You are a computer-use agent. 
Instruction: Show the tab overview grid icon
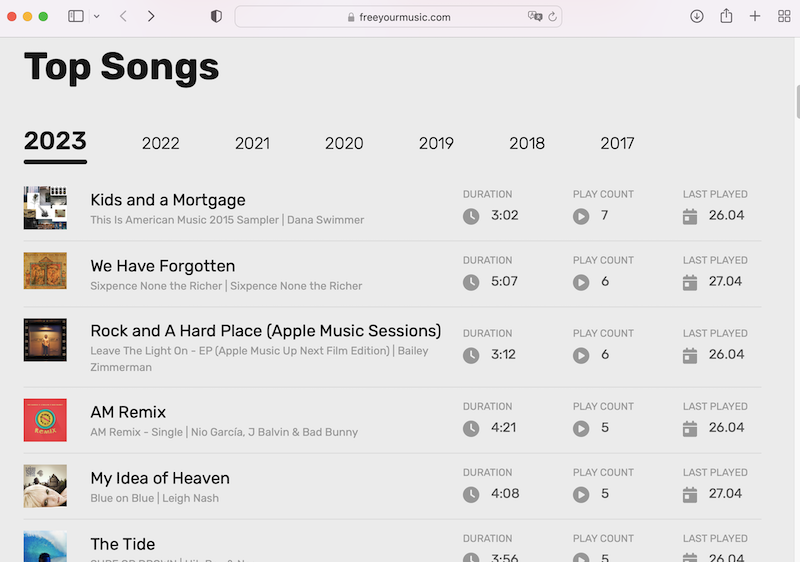(x=784, y=16)
